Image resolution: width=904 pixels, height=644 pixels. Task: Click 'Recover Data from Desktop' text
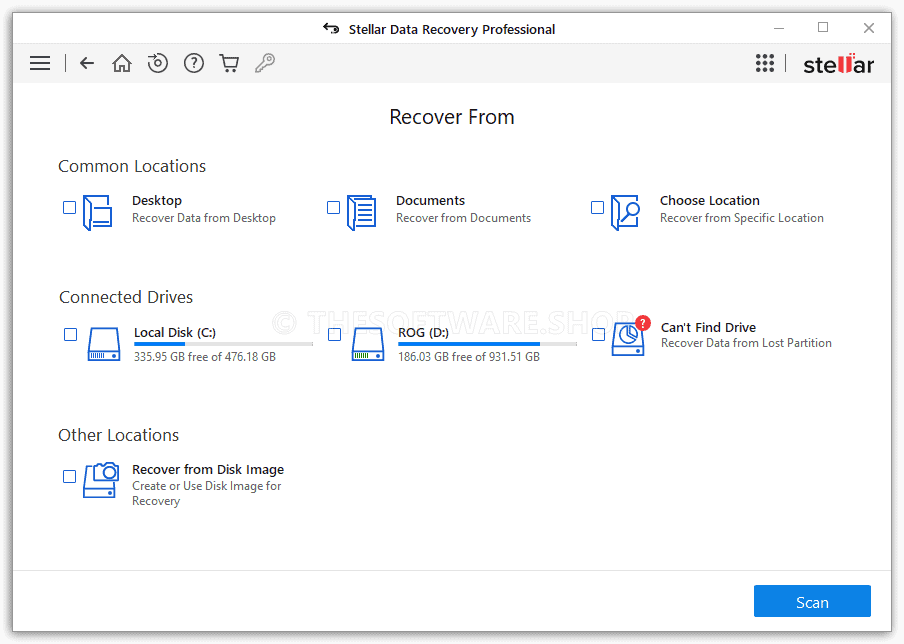pos(204,218)
